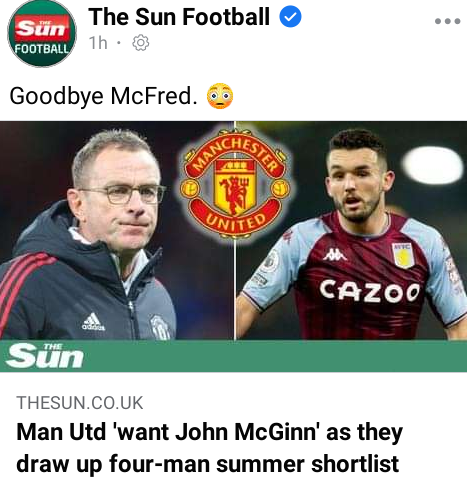
Task: Open the three-dot post options menu
Action: coord(447,21)
